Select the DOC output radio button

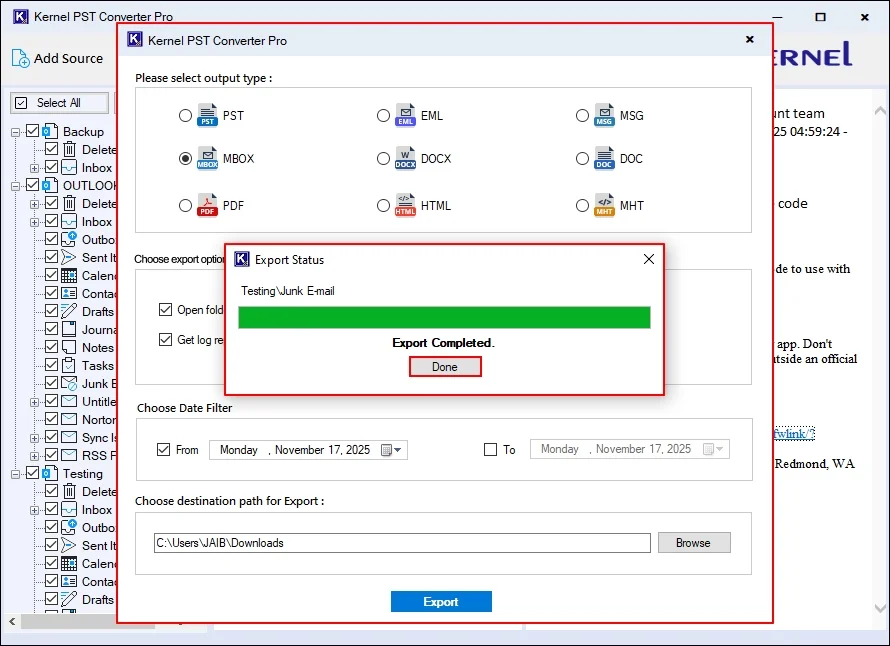582,159
